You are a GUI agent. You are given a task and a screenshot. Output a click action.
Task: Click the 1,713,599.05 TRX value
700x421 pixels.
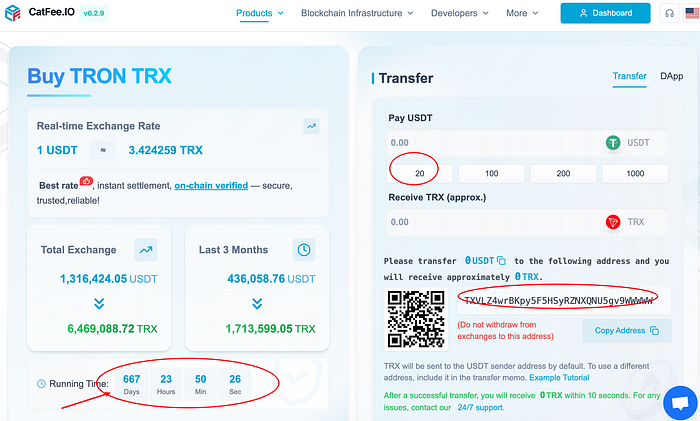270,329
